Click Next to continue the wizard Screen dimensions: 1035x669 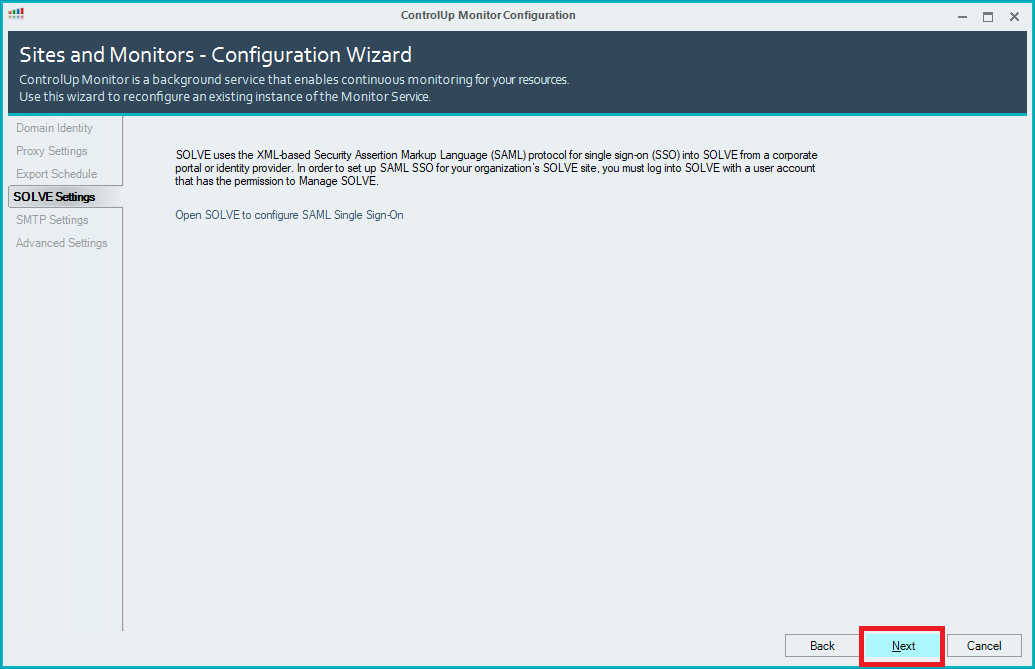[903, 646]
